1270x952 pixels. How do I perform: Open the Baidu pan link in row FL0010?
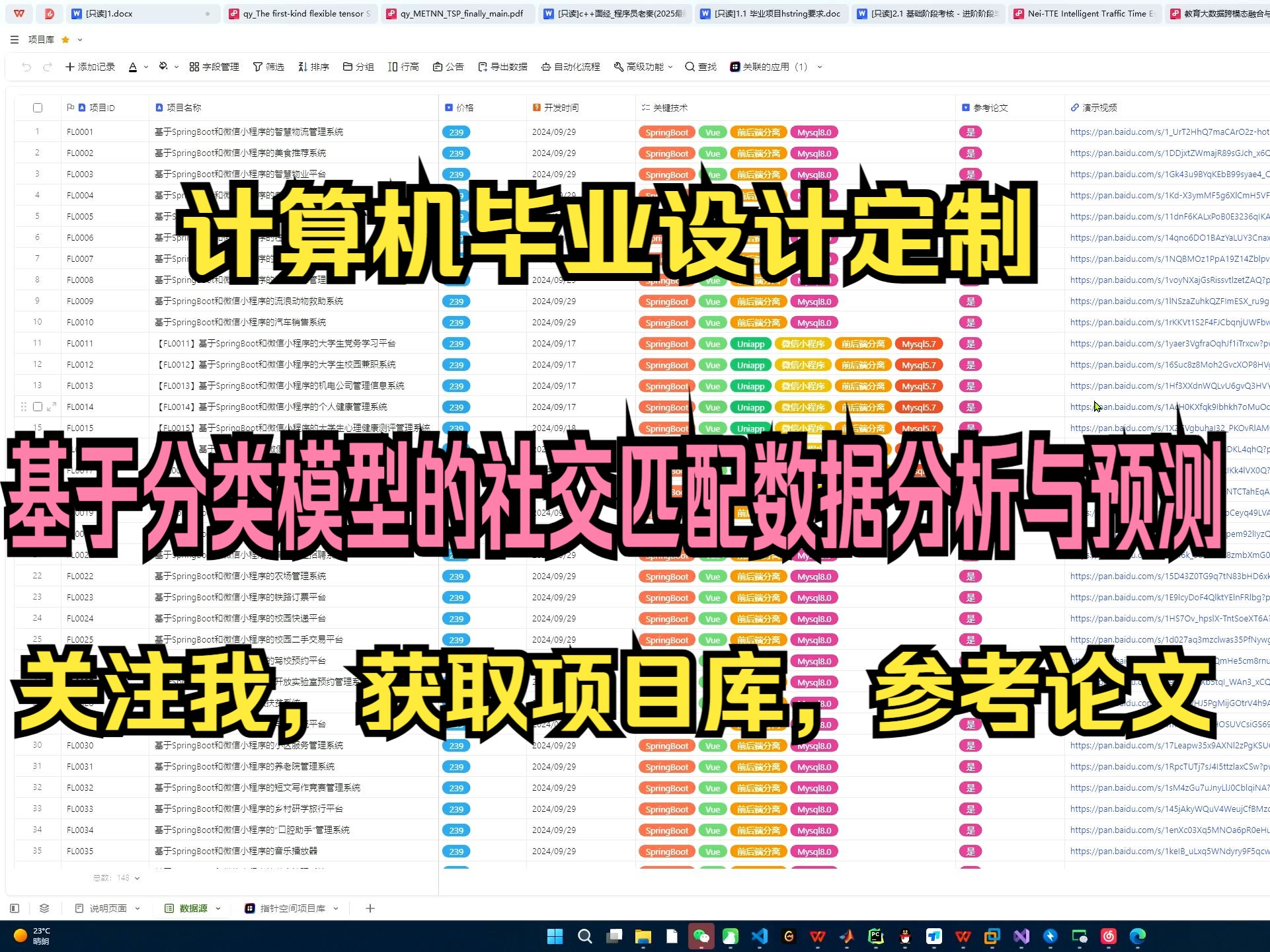pyautogui.click(x=1170, y=323)
